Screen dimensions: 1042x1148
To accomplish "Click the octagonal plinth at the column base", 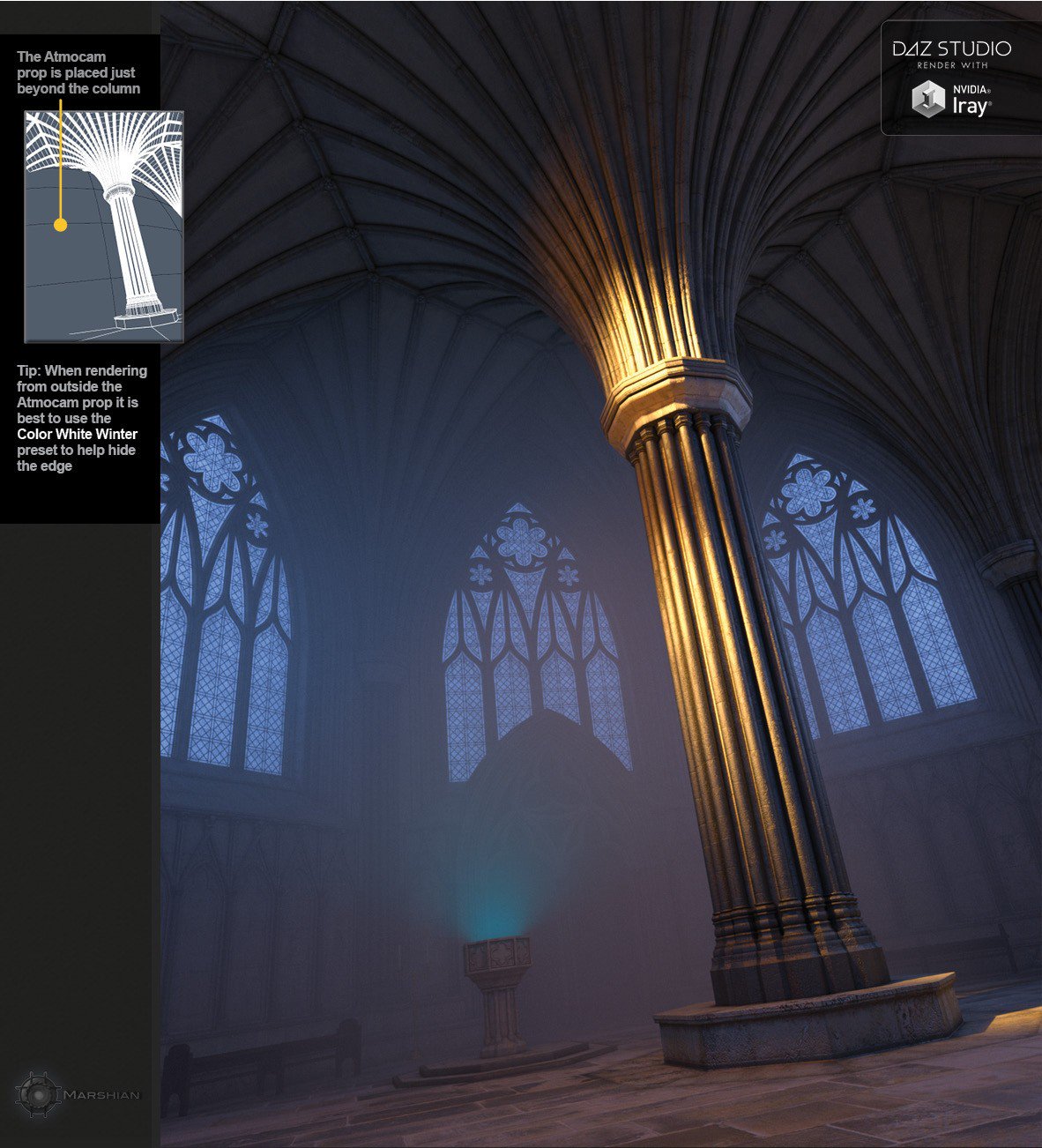I will pos(809,1018).
